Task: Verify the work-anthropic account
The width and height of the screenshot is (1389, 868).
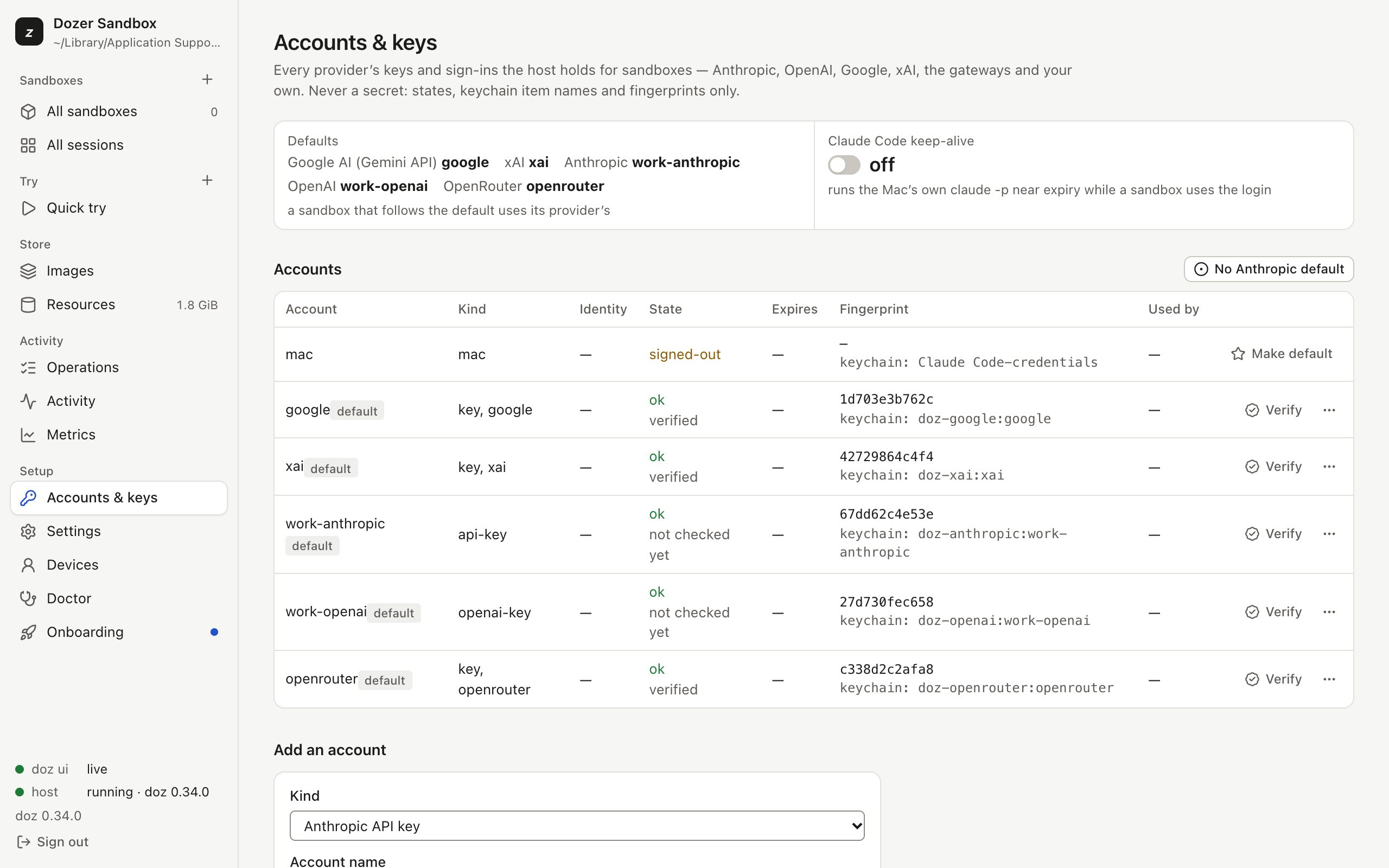Action: (x=1273, y=534)
